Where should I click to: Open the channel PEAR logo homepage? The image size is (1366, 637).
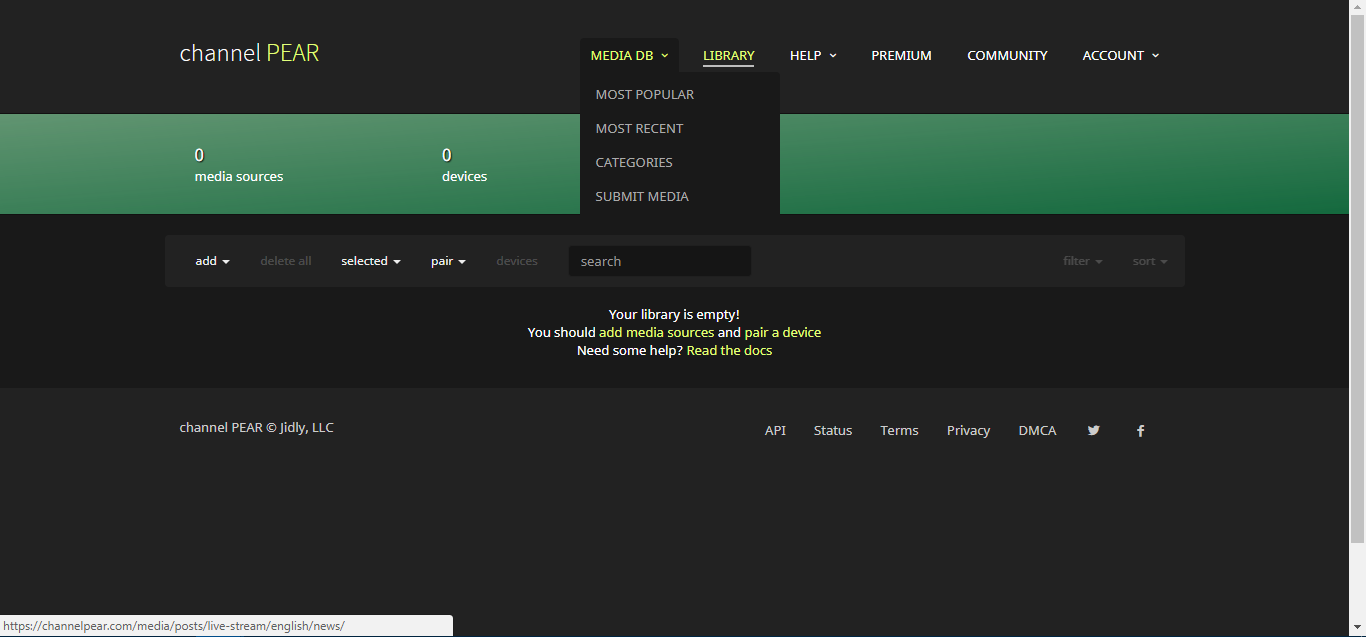click(249, 53)
